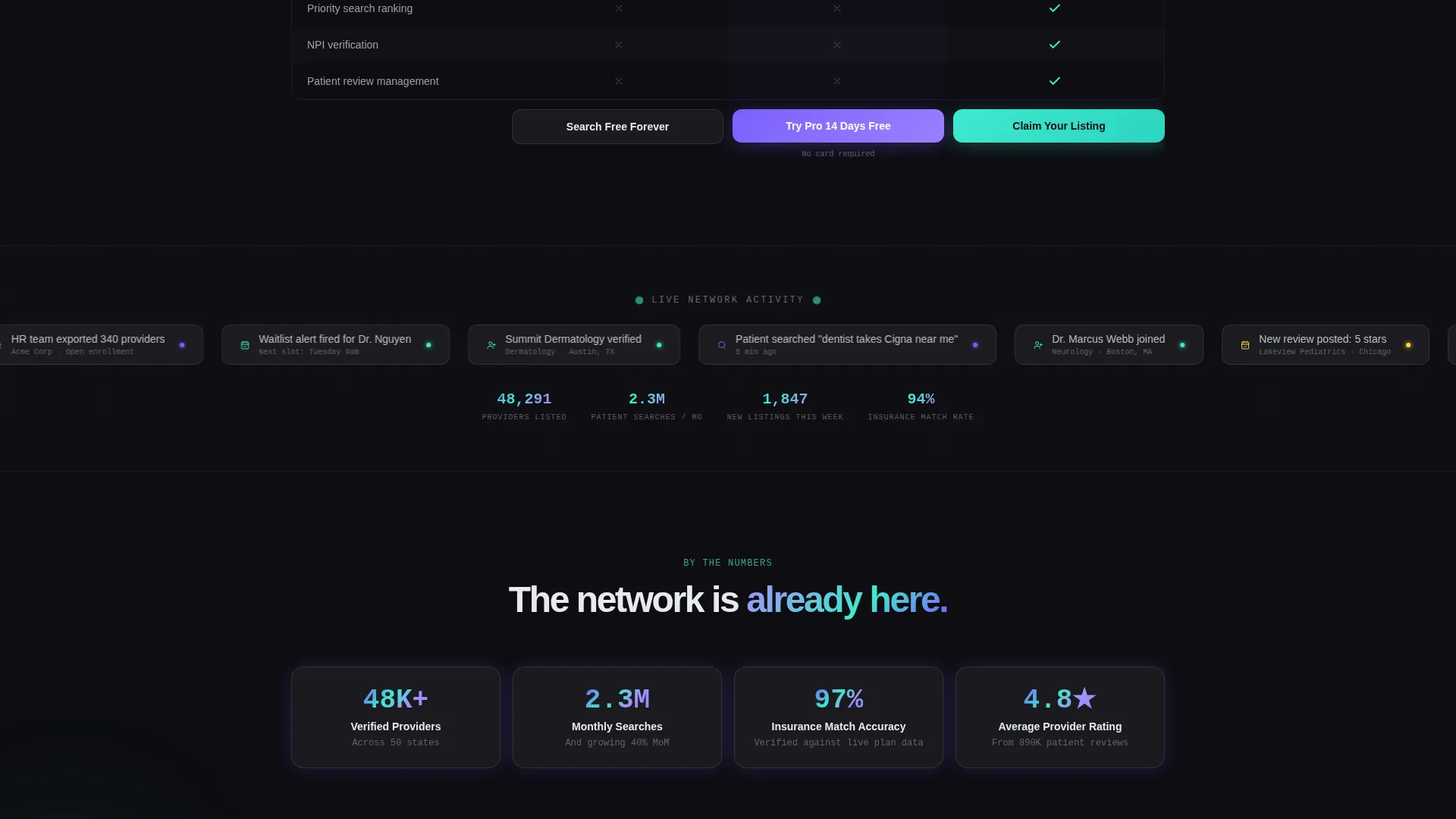This screenshot has height=819, width=1456.
Task: Click the green checkmark in NPI verification row
Action: coord(1055,45)
